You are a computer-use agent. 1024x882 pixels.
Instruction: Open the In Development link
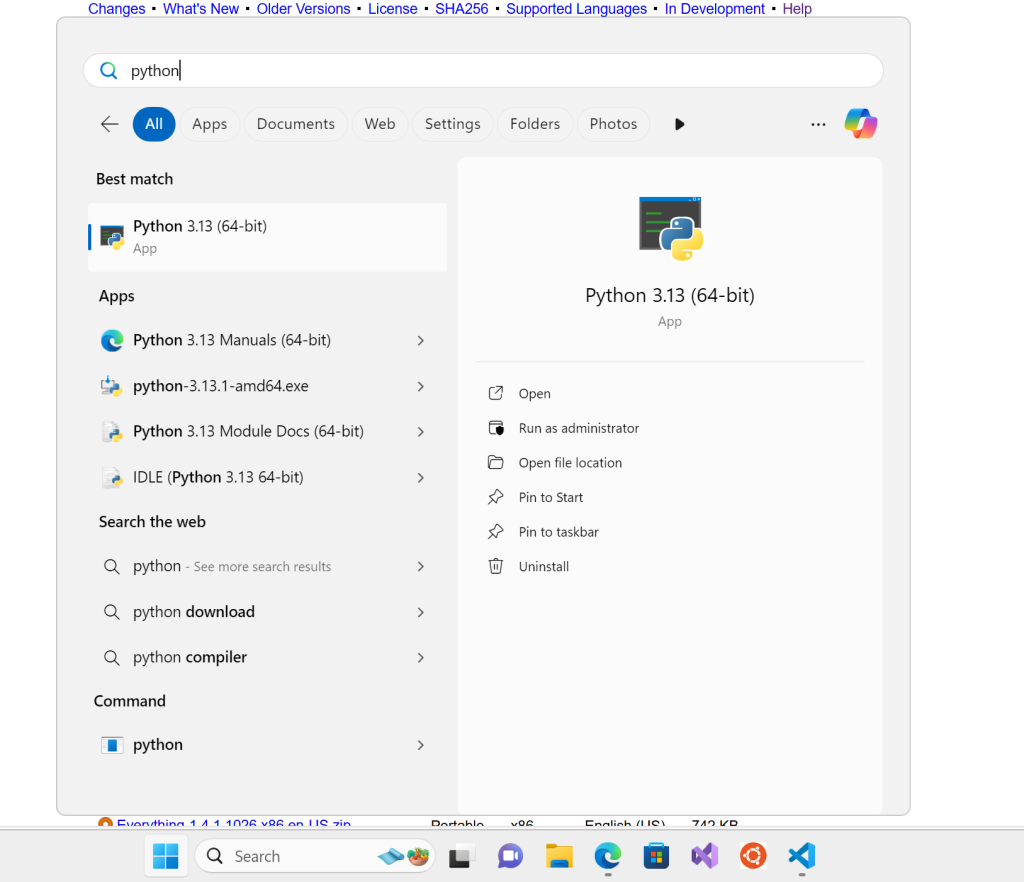coord(714,9)
